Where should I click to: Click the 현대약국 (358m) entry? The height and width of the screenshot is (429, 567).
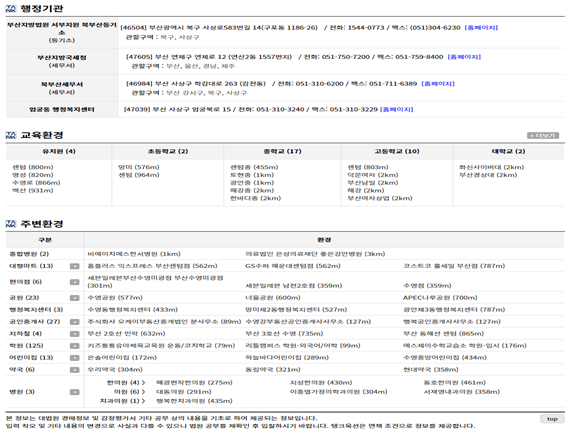431,370
